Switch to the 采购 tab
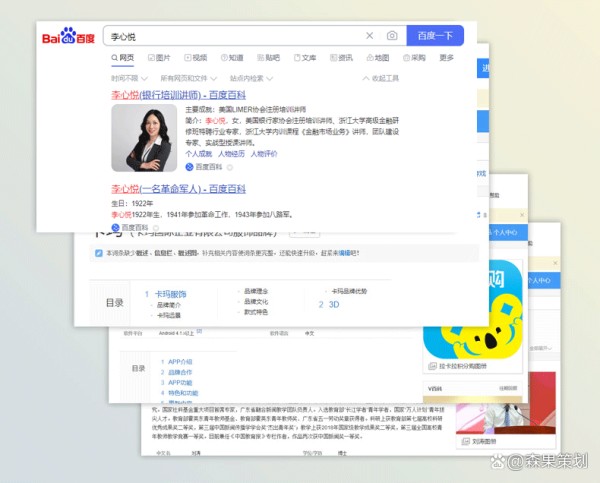Image resolution: width=600 pixels, height=483 pixels. pyautogui.click(x=414, y=58)
